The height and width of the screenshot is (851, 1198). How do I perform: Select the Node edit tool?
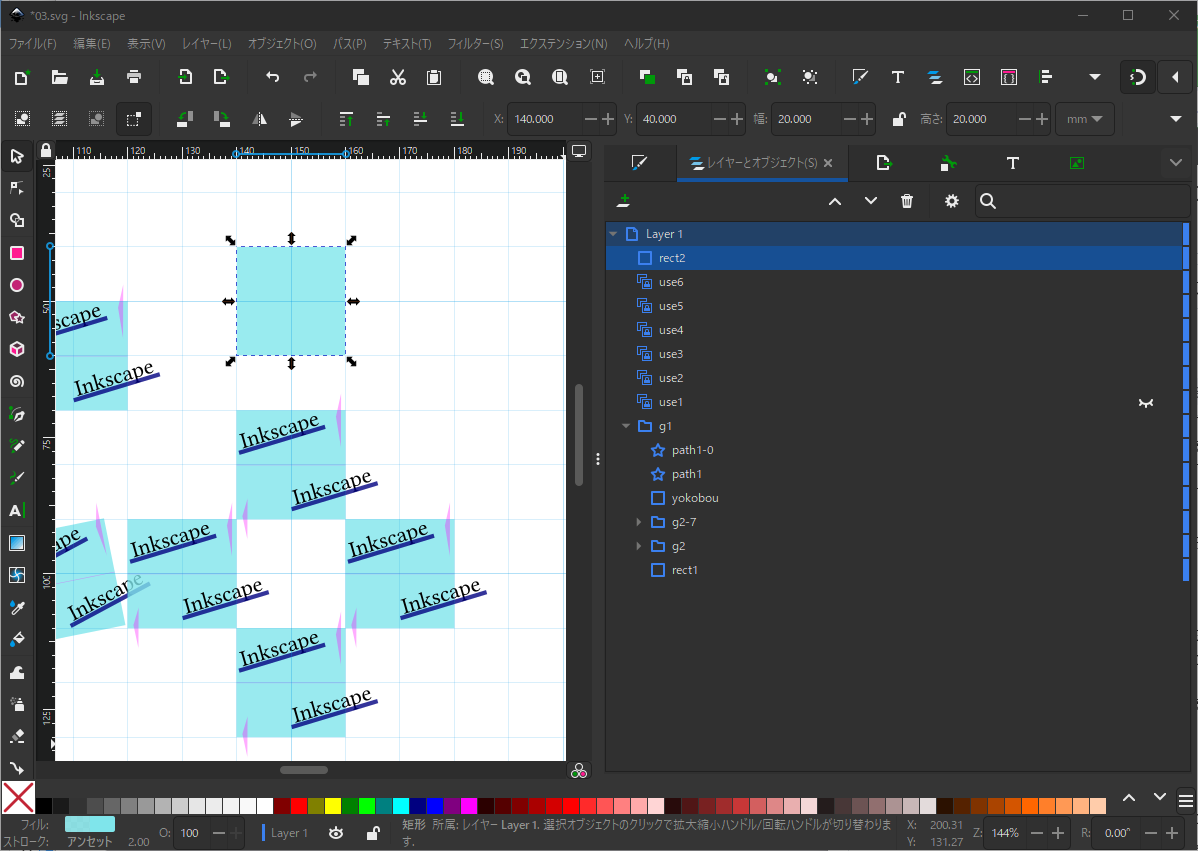(x=17, y=188)
